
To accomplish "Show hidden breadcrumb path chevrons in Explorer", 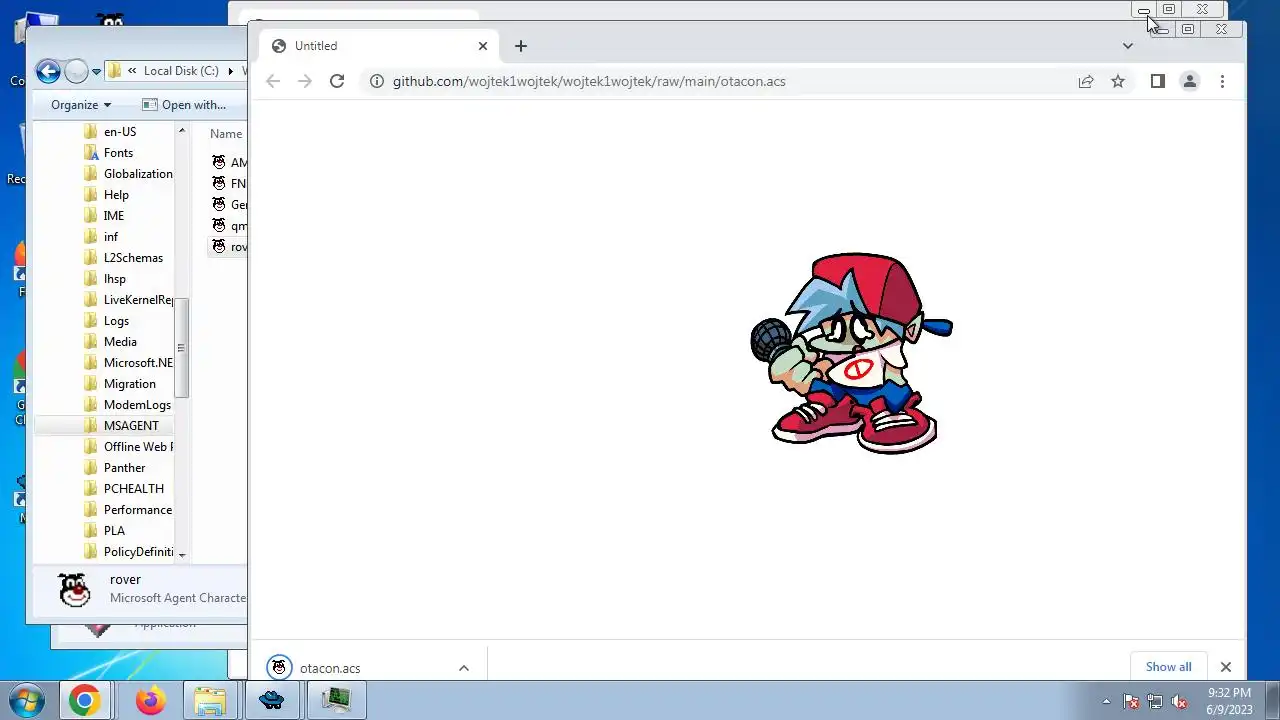I will point(132,71).
